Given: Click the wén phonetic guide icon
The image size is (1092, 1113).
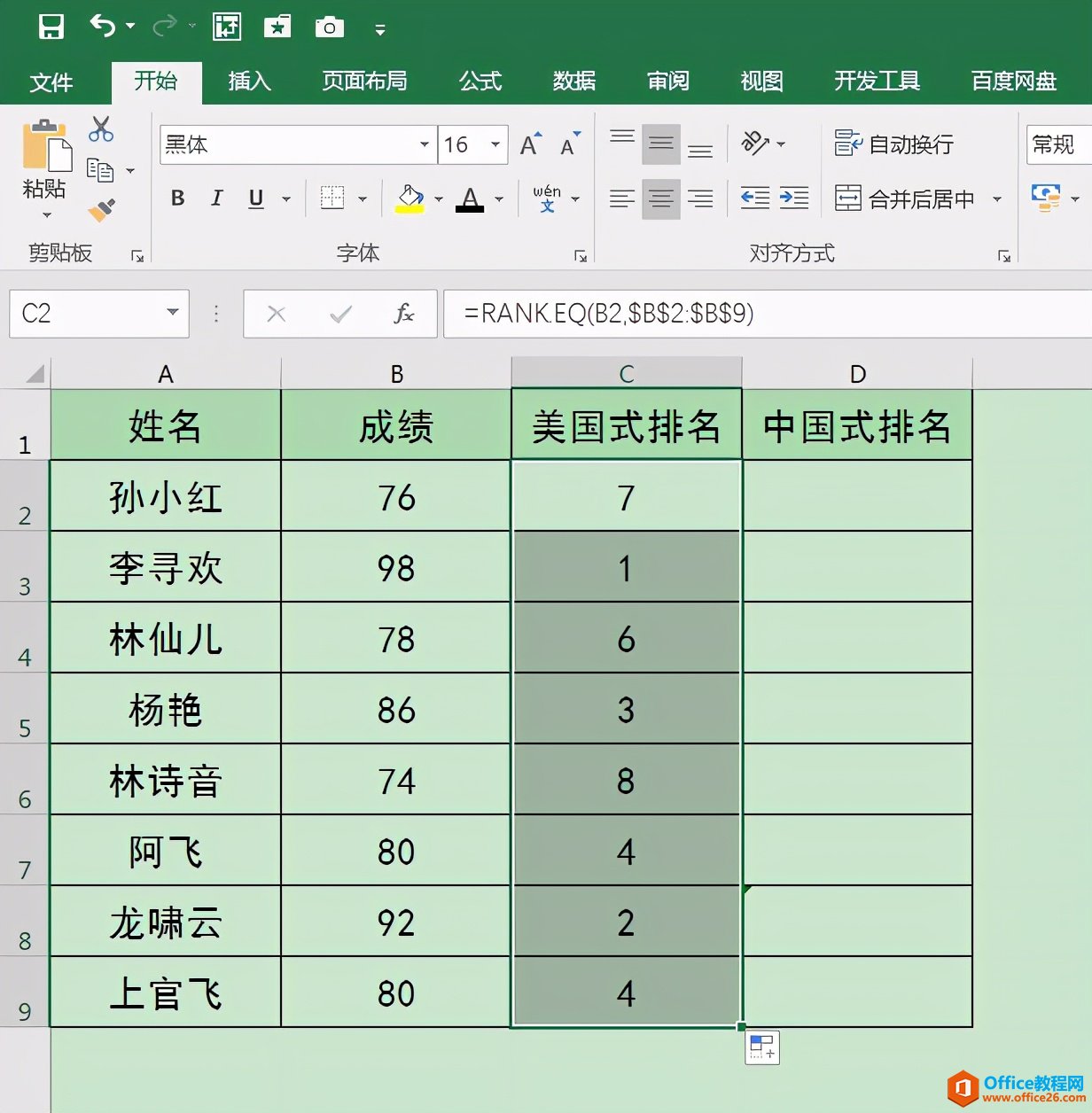Looking at the screenshot, I should click(x=547, y=198).
